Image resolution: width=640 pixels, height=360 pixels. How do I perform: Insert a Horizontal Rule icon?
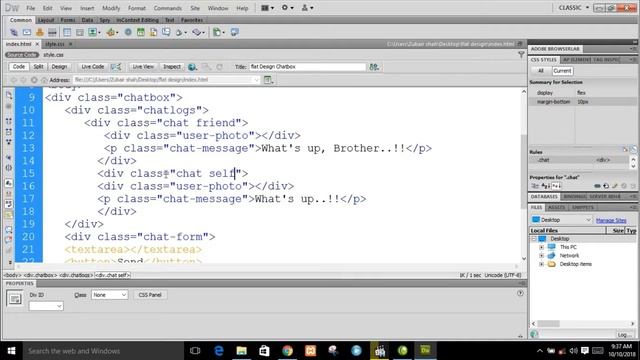pos(52,32)
